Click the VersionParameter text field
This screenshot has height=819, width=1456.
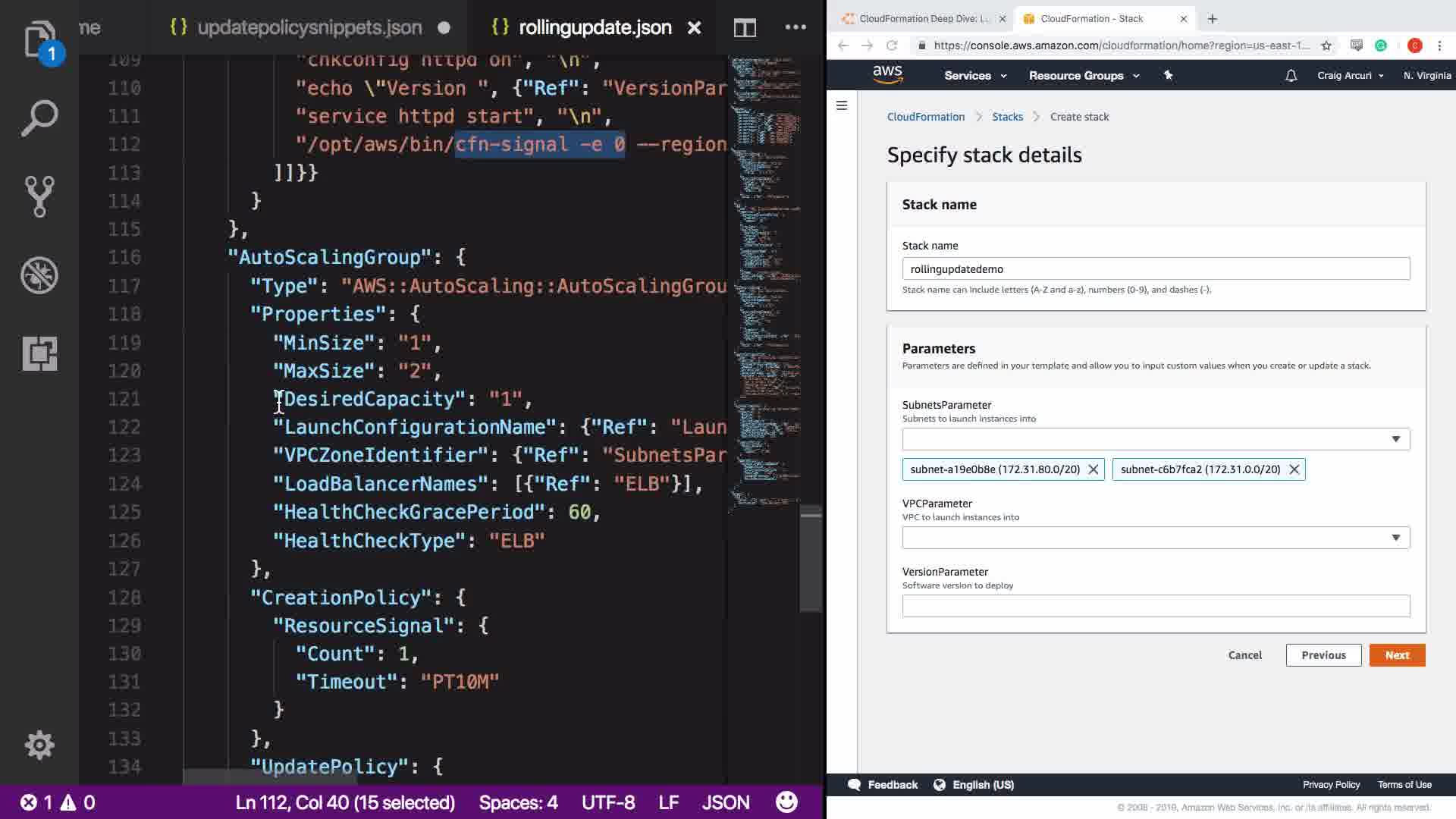(1156, 606)
